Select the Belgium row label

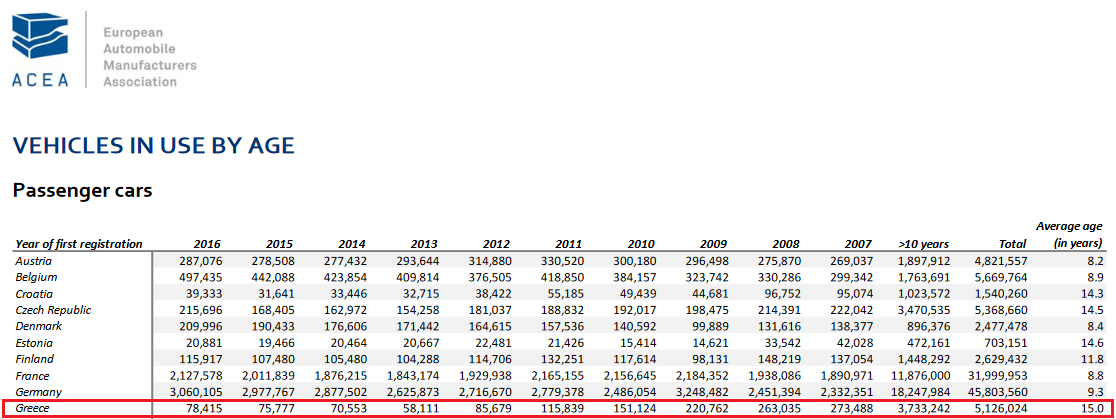36,277
